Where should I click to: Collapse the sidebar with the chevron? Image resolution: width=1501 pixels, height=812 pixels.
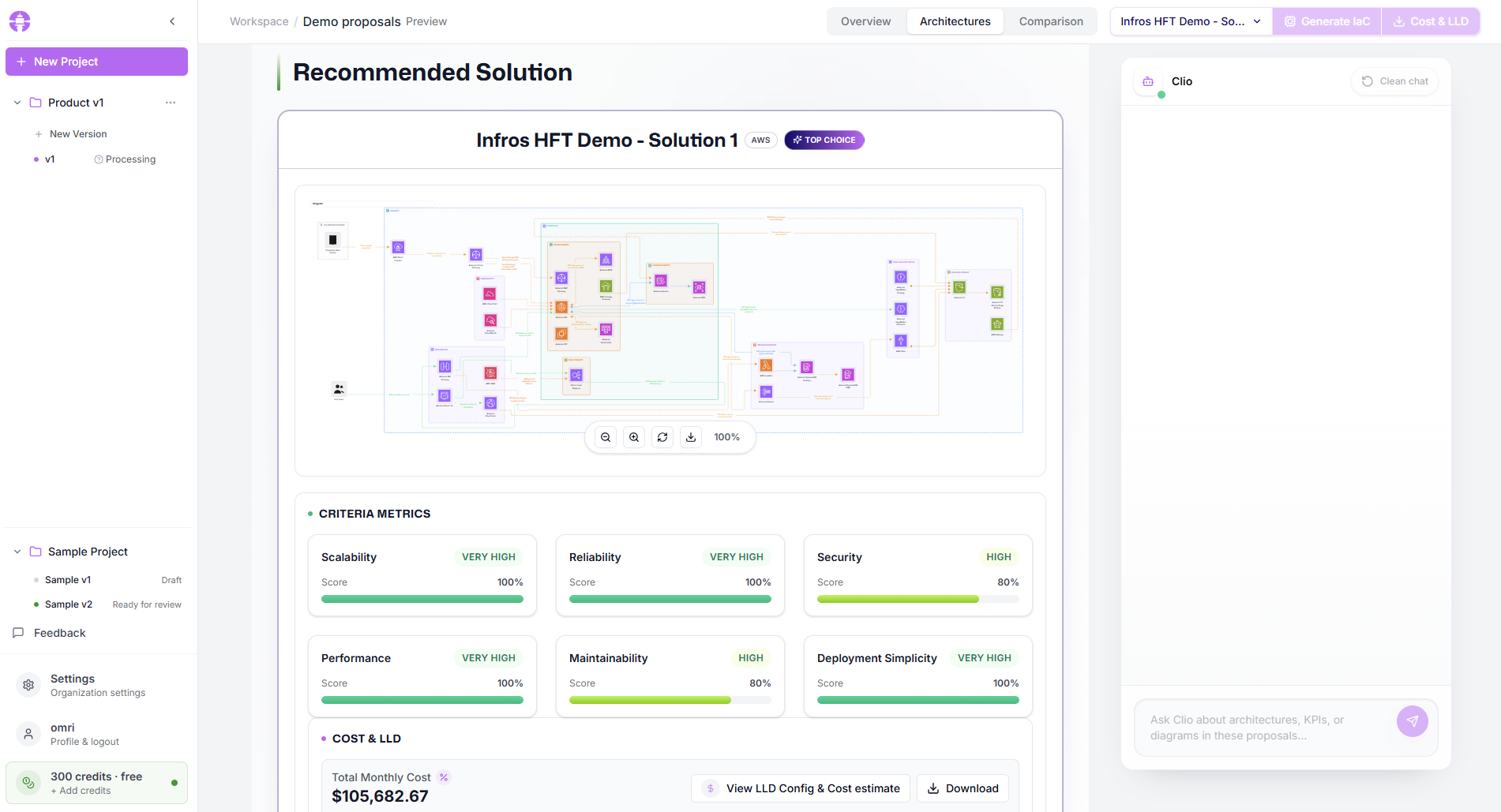(172, 21)
